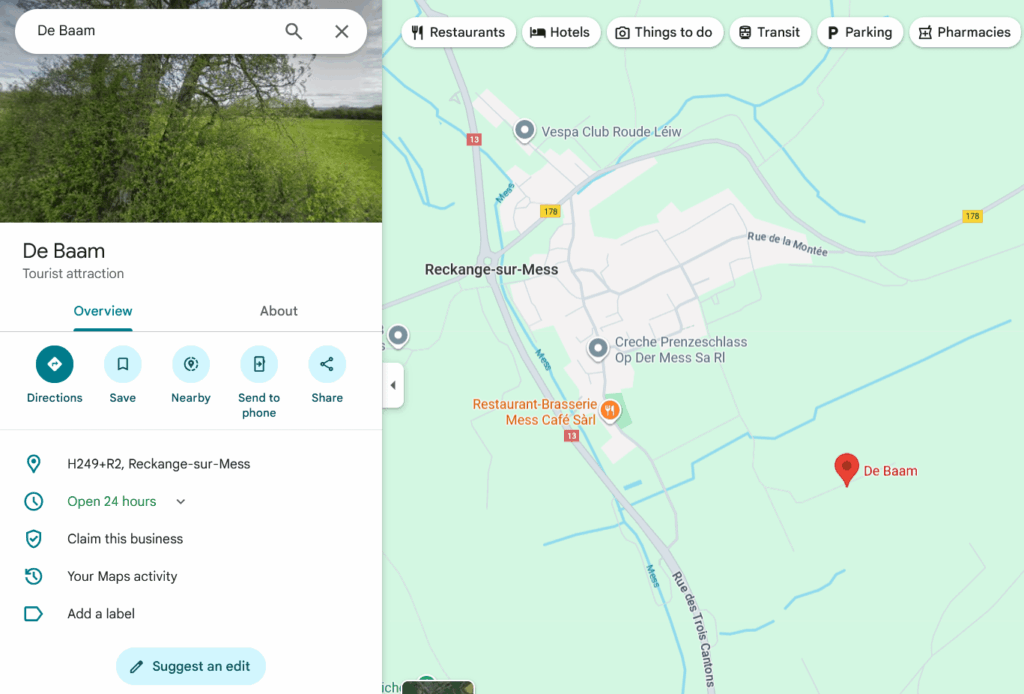Screen dimensions: 1024x694
Task: Click the red De Baam map pin
Action: pos(846,468)
